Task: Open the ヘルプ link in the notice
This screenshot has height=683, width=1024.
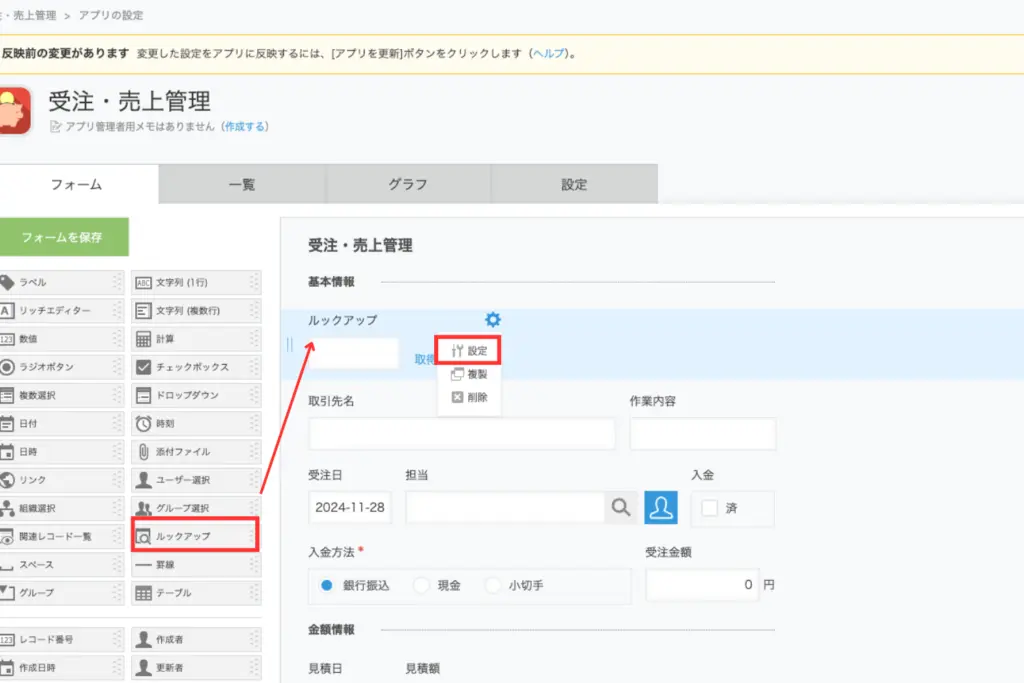Action: pos(549,53)
